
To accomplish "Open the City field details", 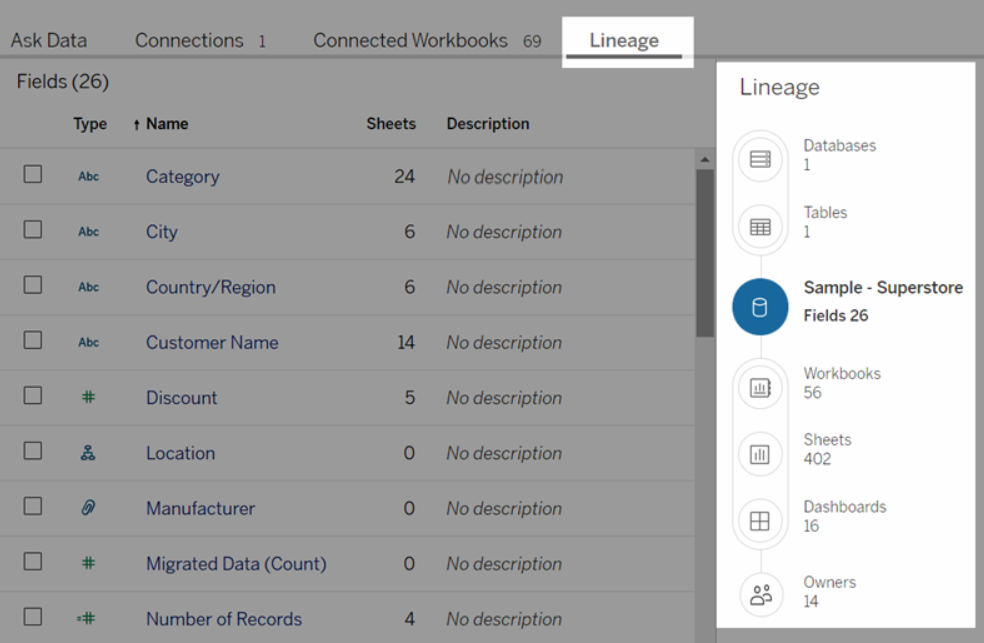I will 161,231.
